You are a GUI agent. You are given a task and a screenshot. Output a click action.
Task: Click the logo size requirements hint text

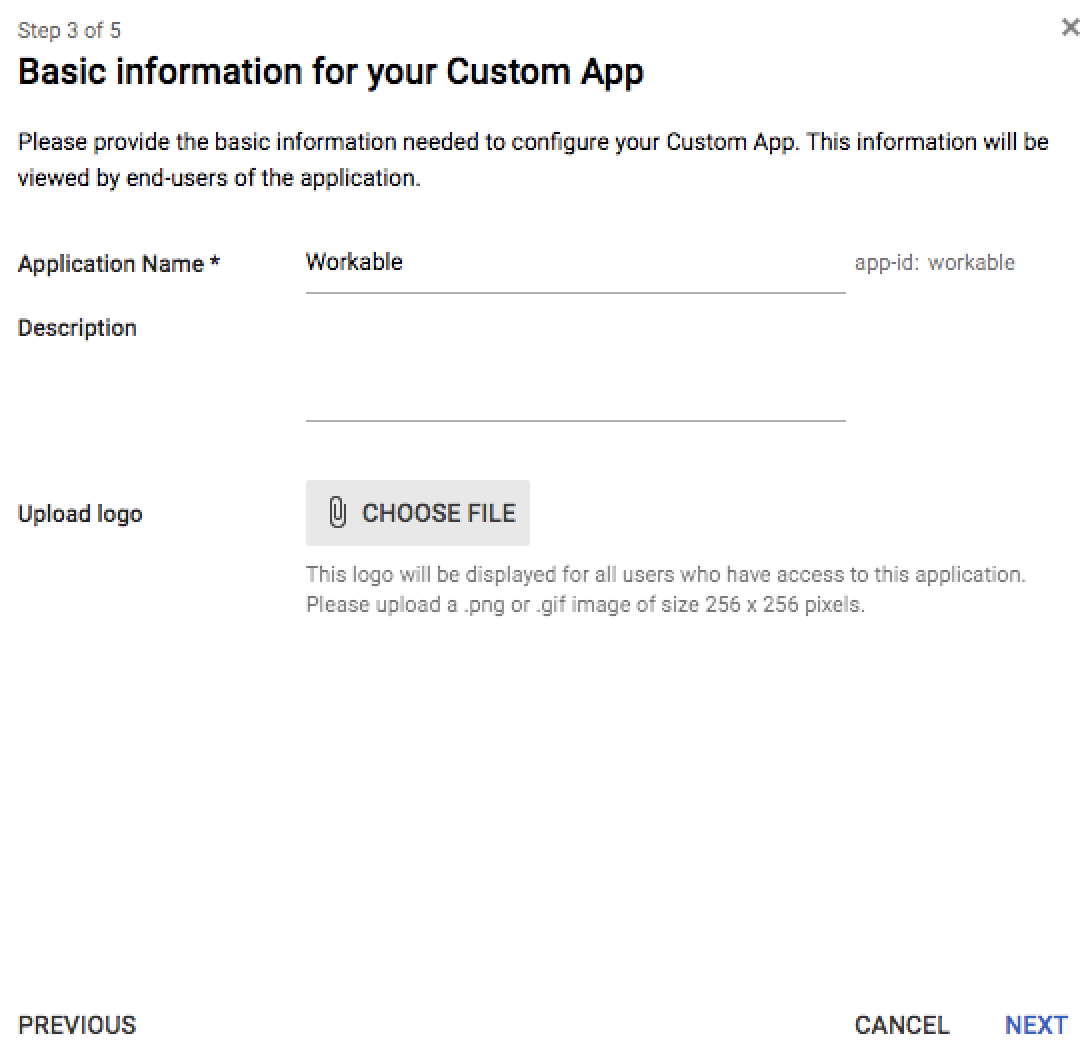click(666, 590)
